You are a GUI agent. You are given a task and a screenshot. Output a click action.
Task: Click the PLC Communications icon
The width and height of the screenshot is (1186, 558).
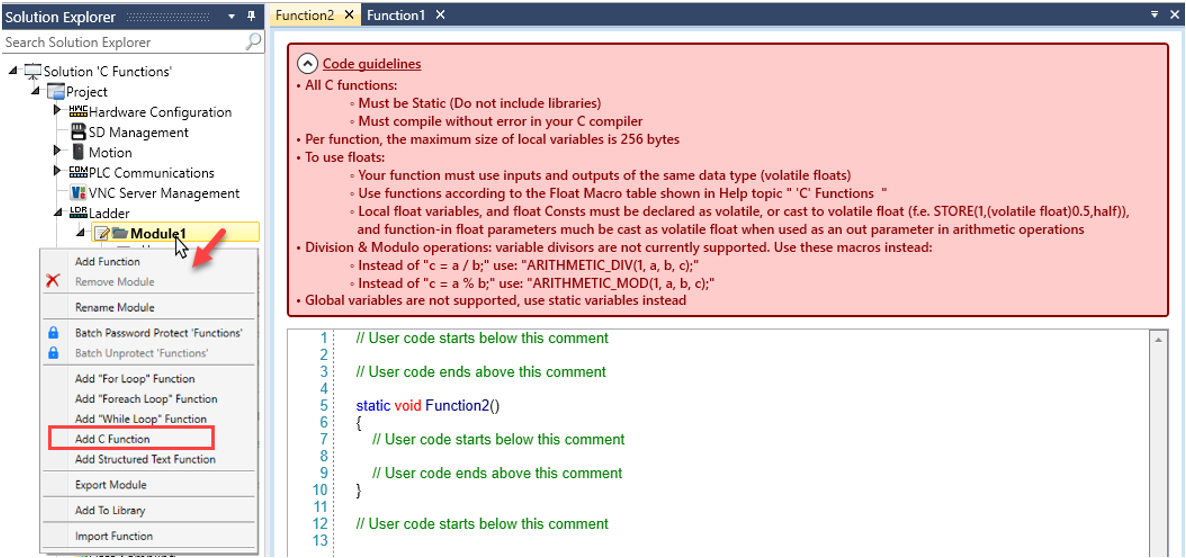[x=78, y=172]
